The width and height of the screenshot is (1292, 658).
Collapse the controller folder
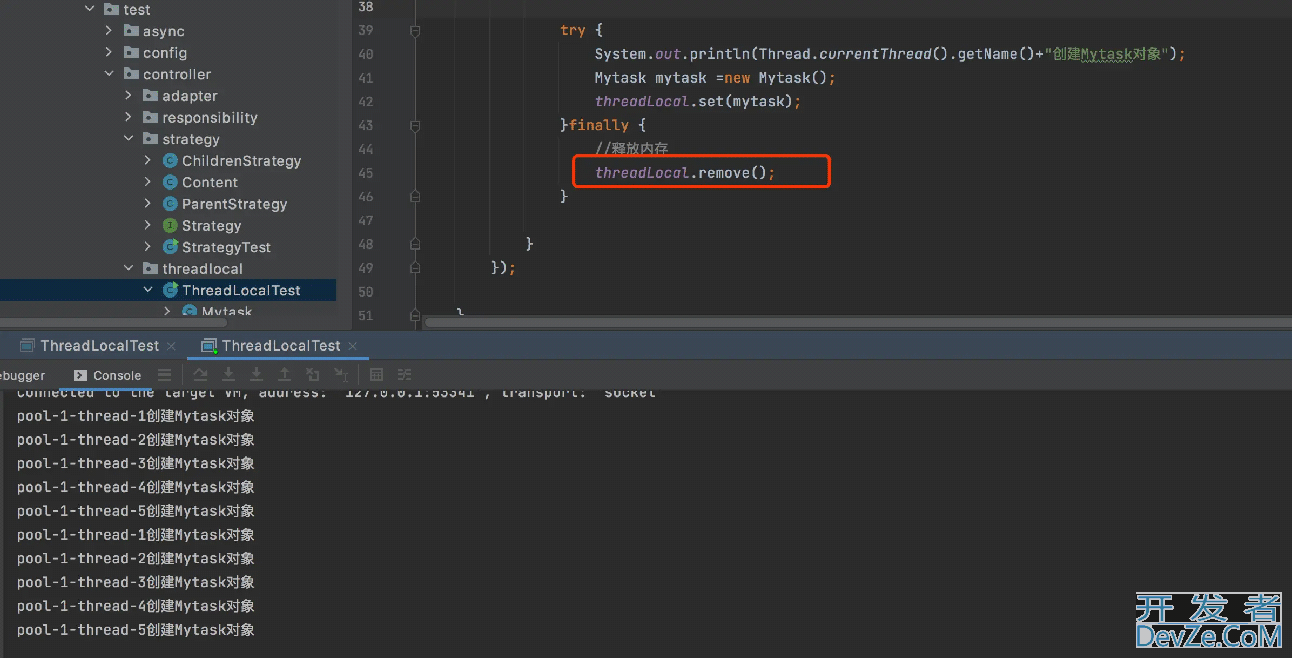coord(109,74)
